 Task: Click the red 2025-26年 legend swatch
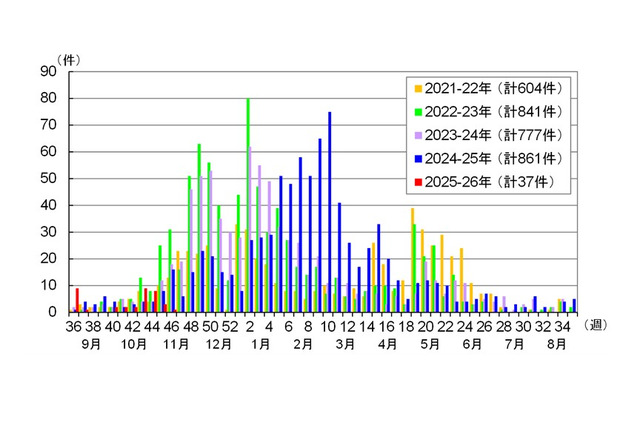417,182
